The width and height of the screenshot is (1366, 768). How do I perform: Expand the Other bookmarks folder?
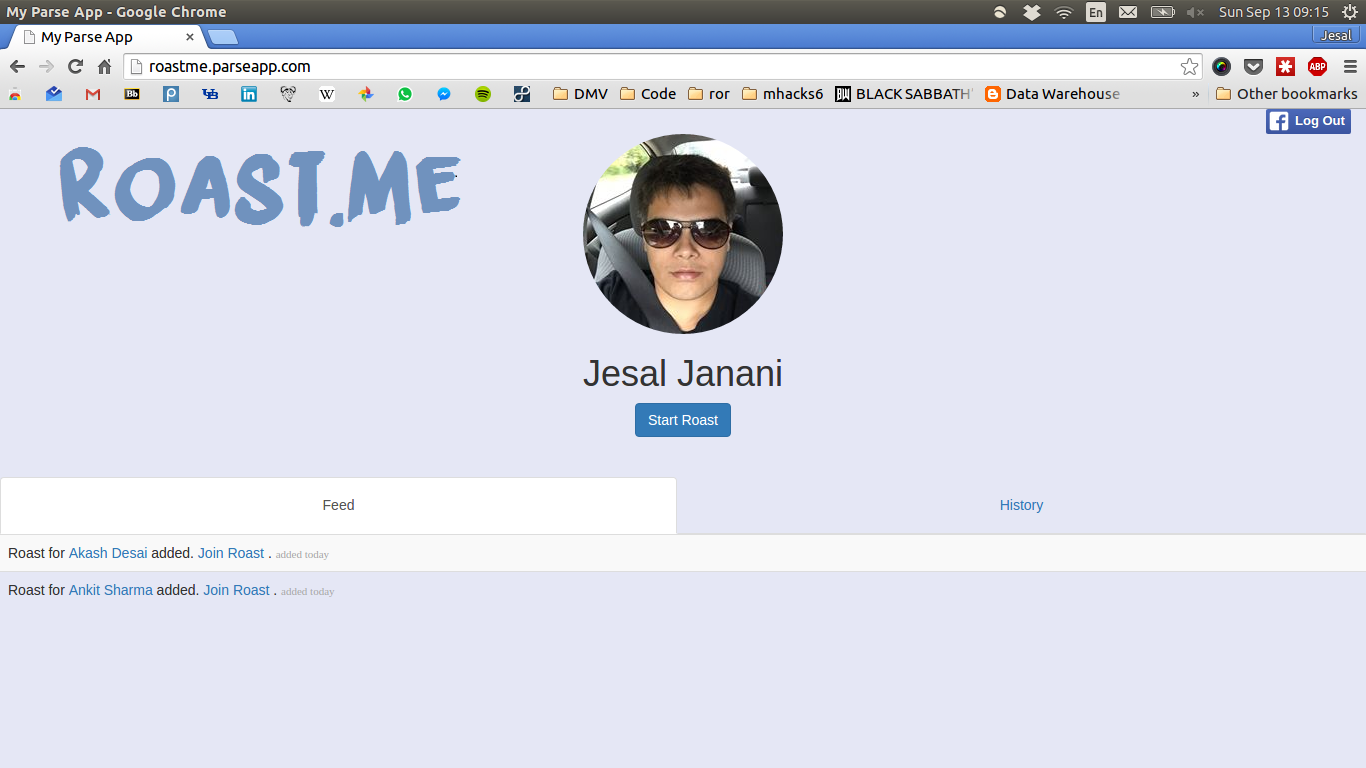(x=1287, y=94)
